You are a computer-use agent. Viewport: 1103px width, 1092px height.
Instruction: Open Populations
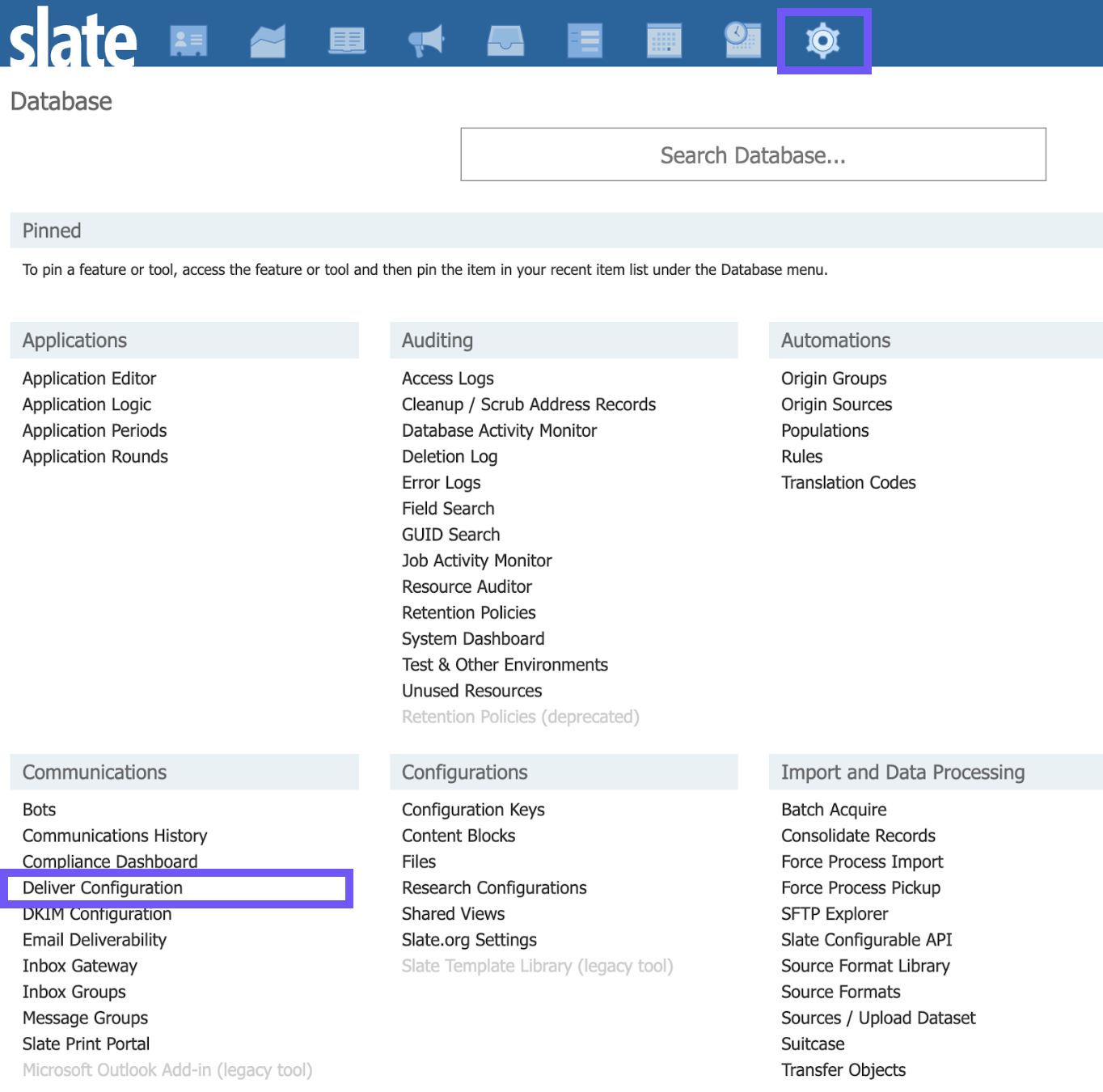(x=825, y=430)
